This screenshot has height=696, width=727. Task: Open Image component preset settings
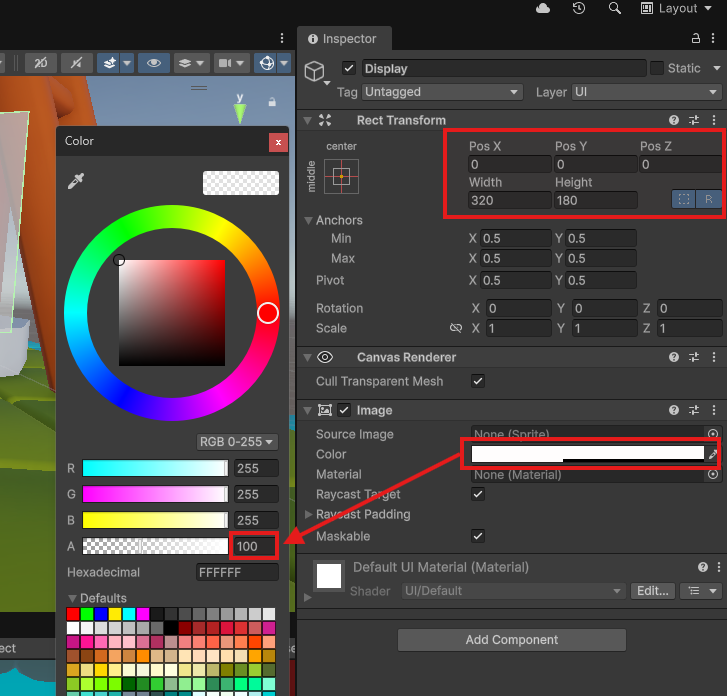(x=694, y=410)
